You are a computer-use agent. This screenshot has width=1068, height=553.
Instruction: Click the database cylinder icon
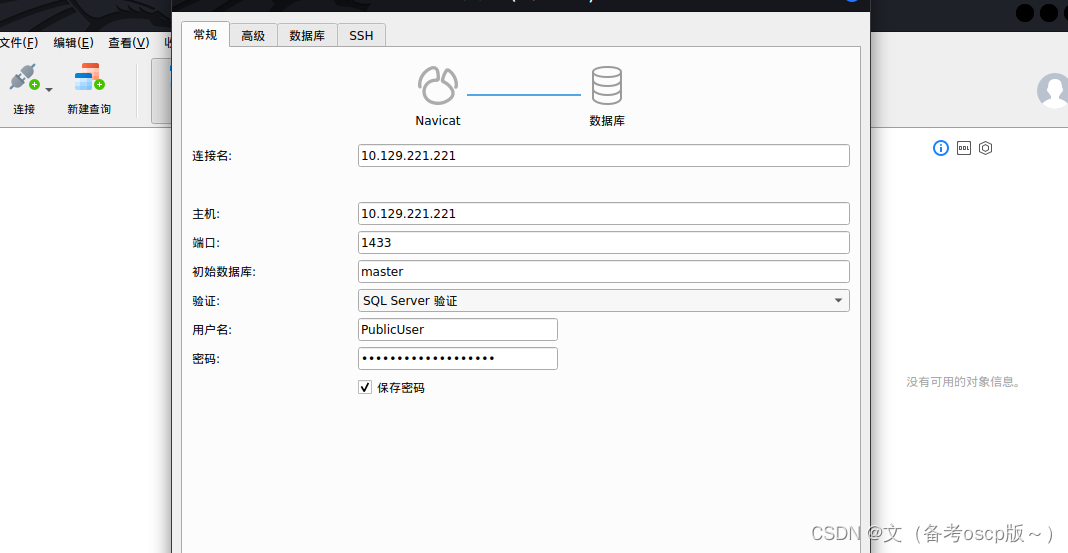click(606, 85)
